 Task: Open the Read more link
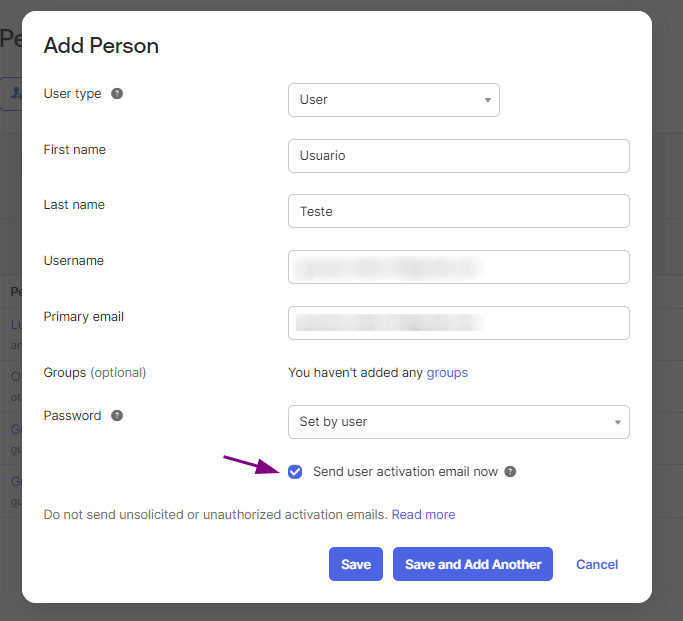tap(423, 514)
